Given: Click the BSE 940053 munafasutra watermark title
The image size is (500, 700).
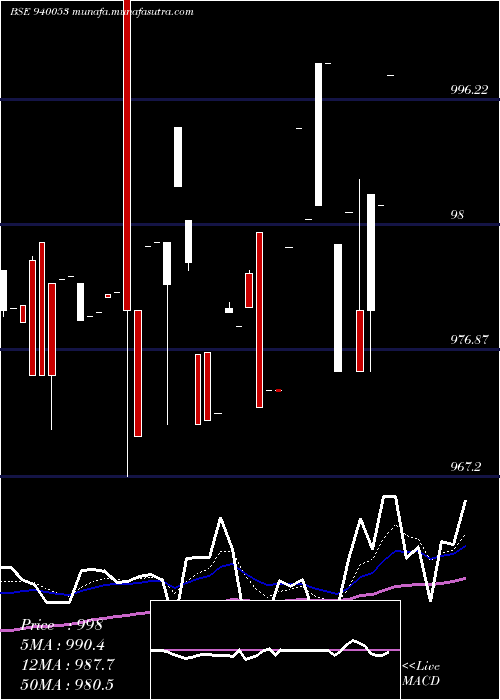Looking at the screenshot, I should (102, 12).
